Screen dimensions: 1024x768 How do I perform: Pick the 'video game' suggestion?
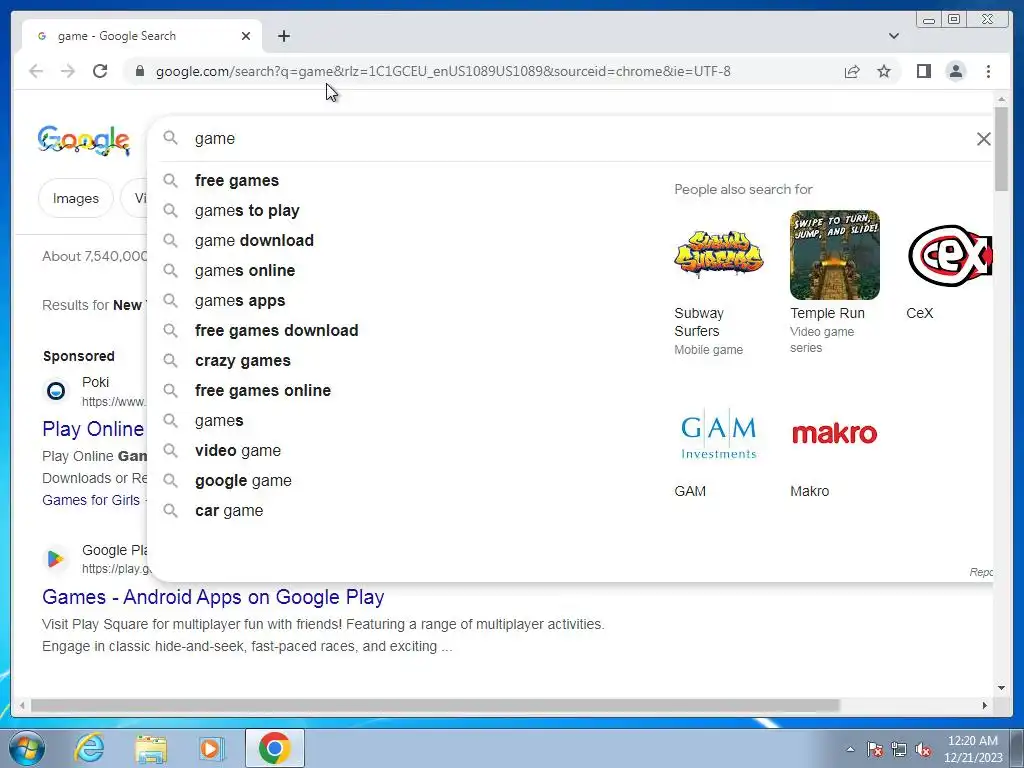238,451
